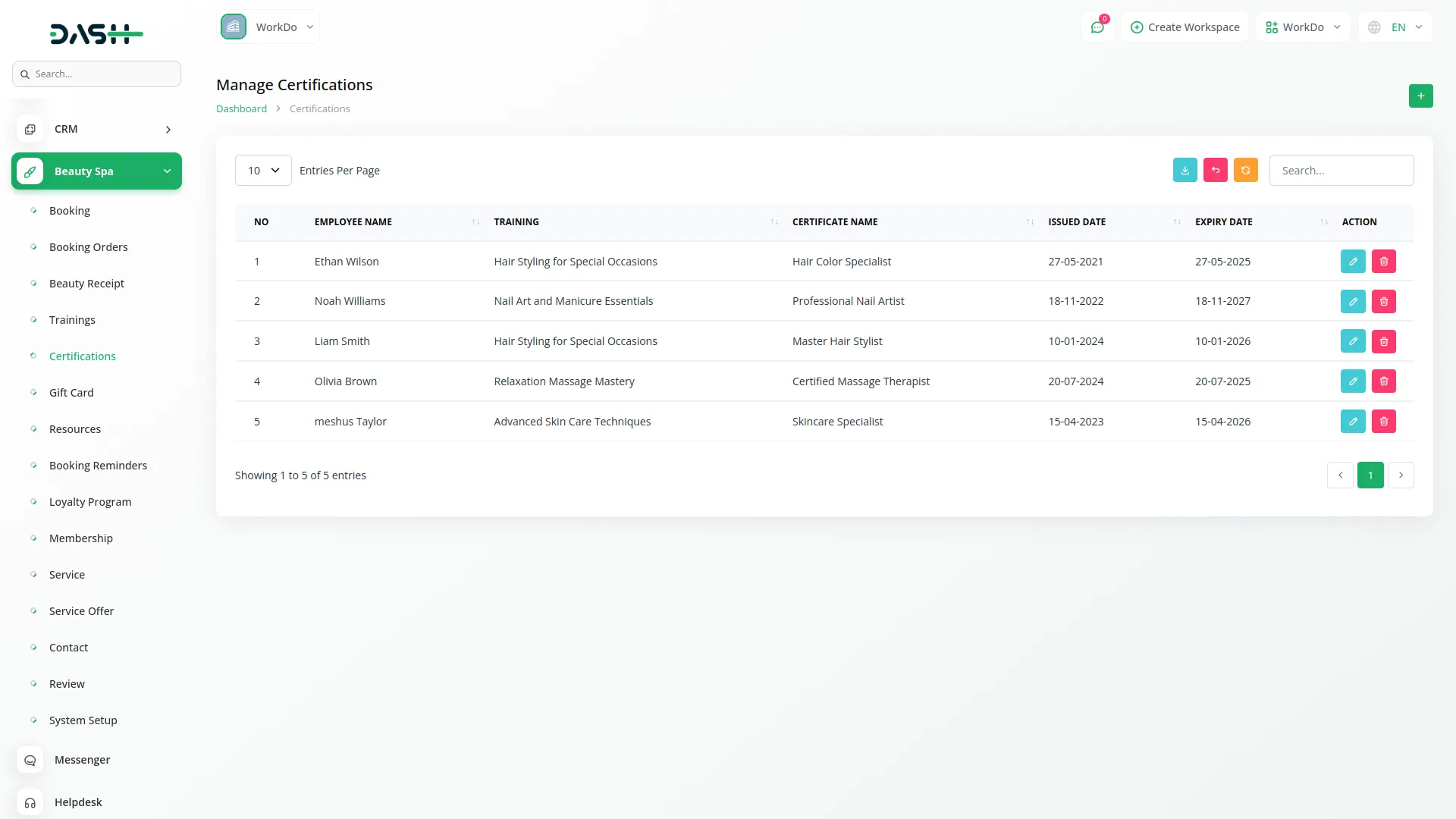
Task: Click the pink undo reset icon
Action: click(x=1215, y=171)
